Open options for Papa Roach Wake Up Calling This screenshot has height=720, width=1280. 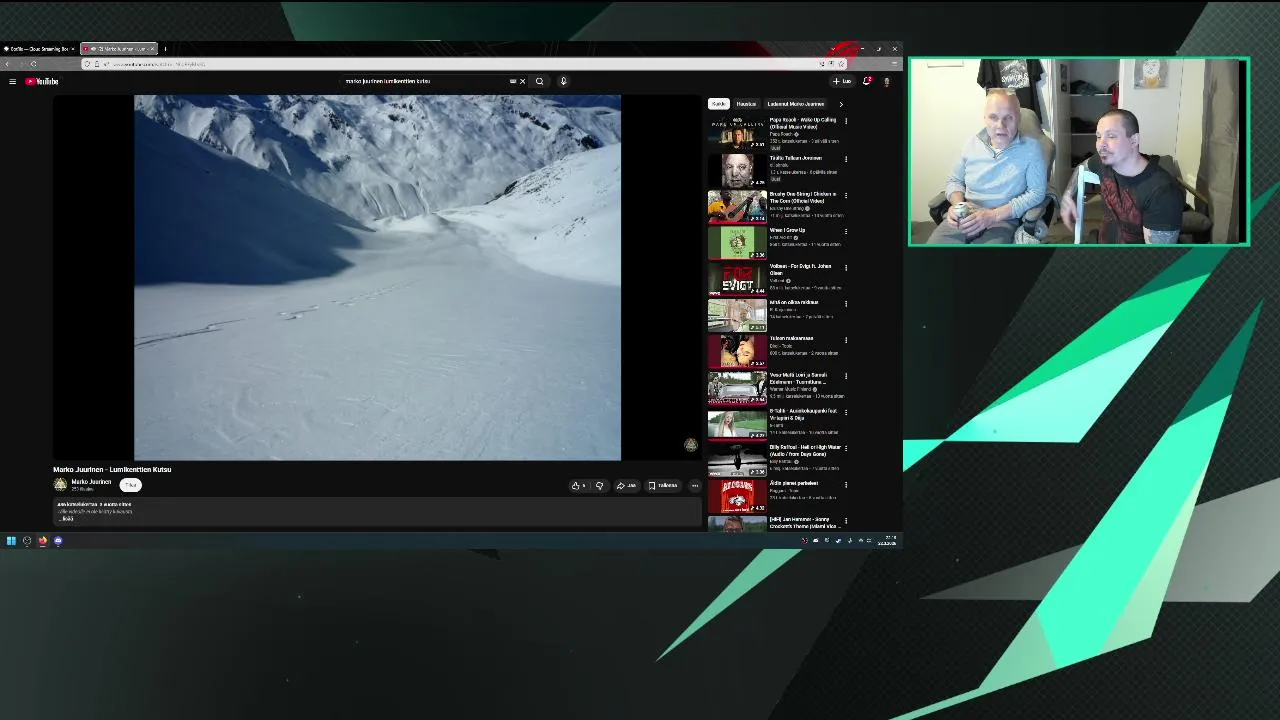846,121
